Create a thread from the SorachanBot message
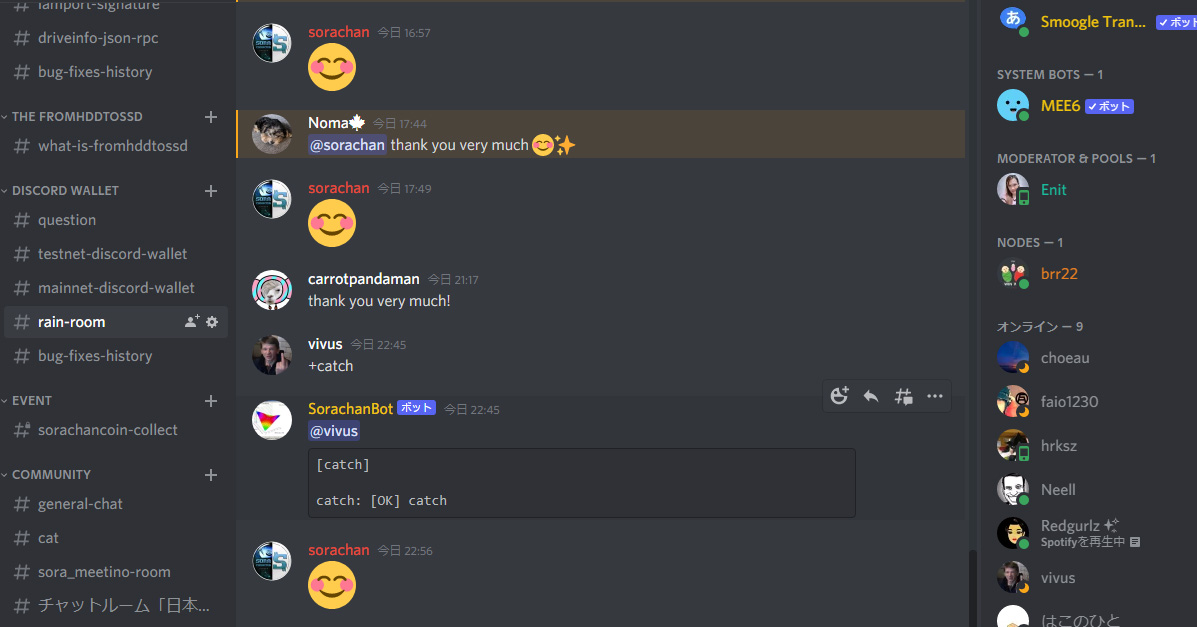 point(903,396)
